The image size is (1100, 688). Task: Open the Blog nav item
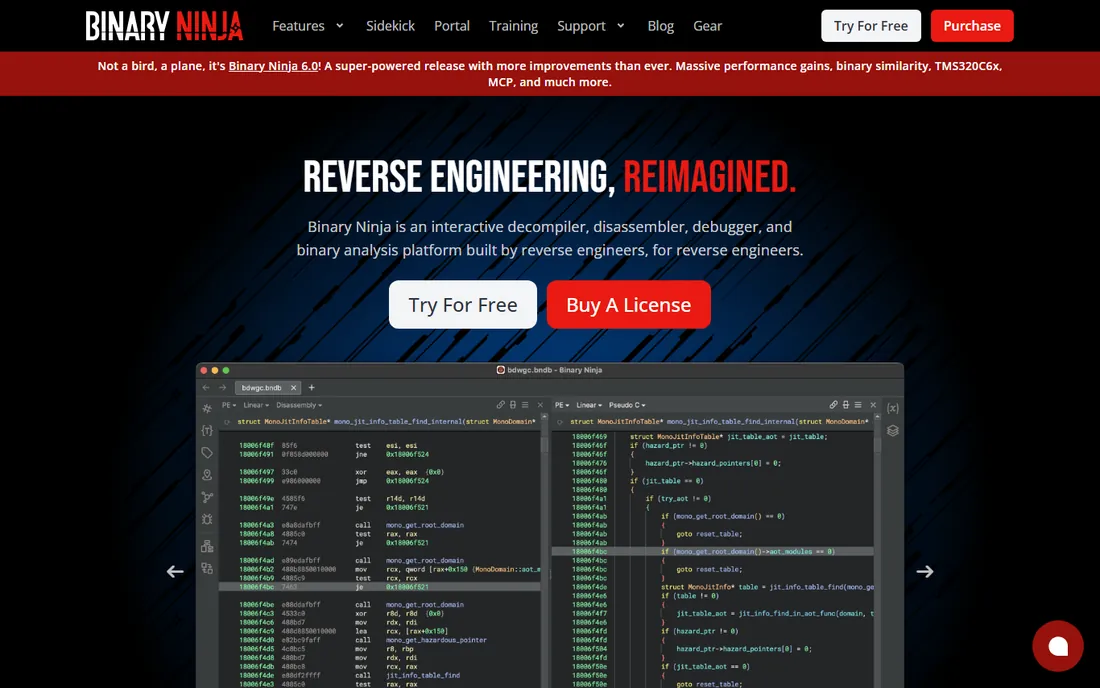tap(660, 26)
